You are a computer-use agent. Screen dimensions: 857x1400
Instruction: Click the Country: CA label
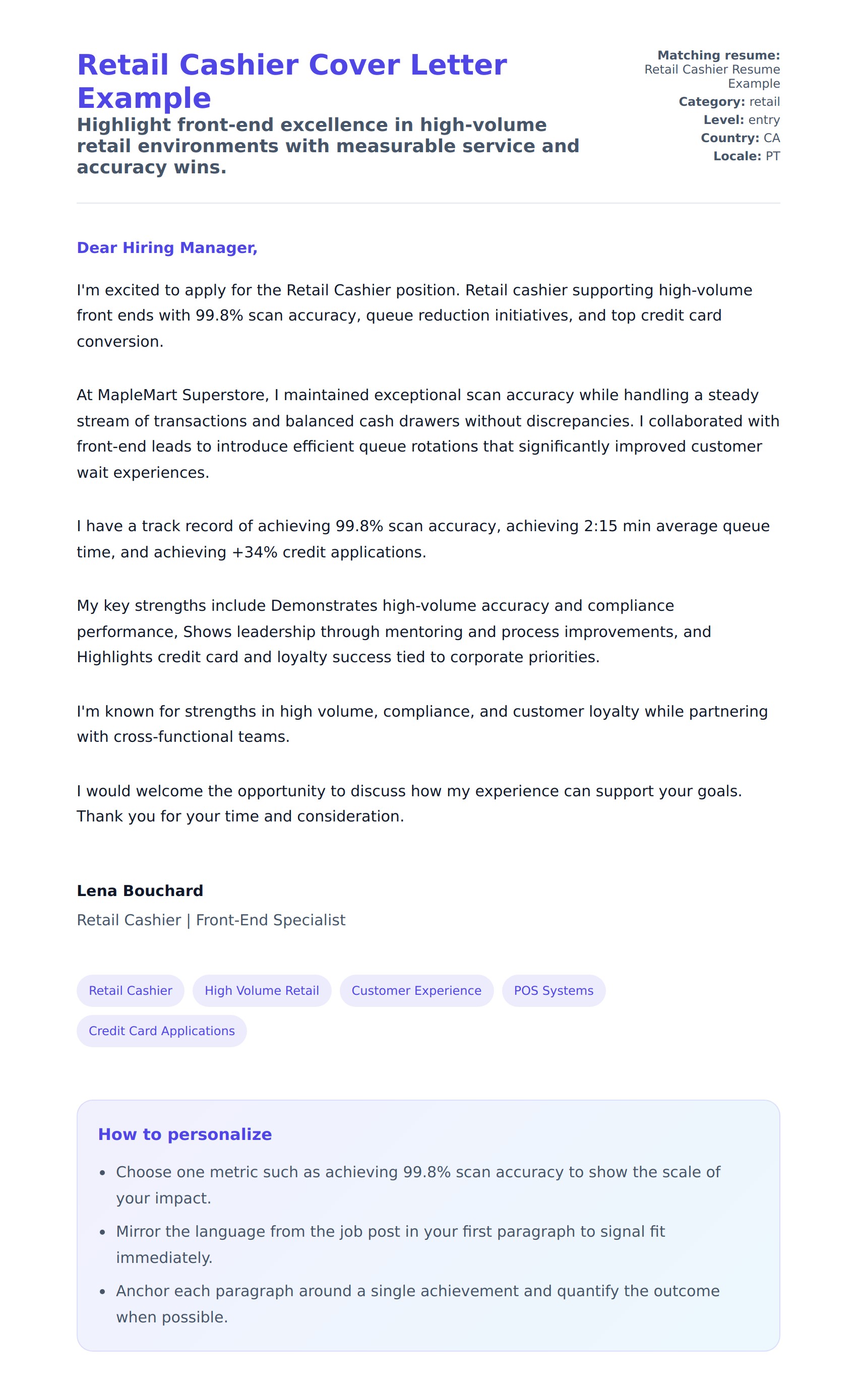click(740, 138)
